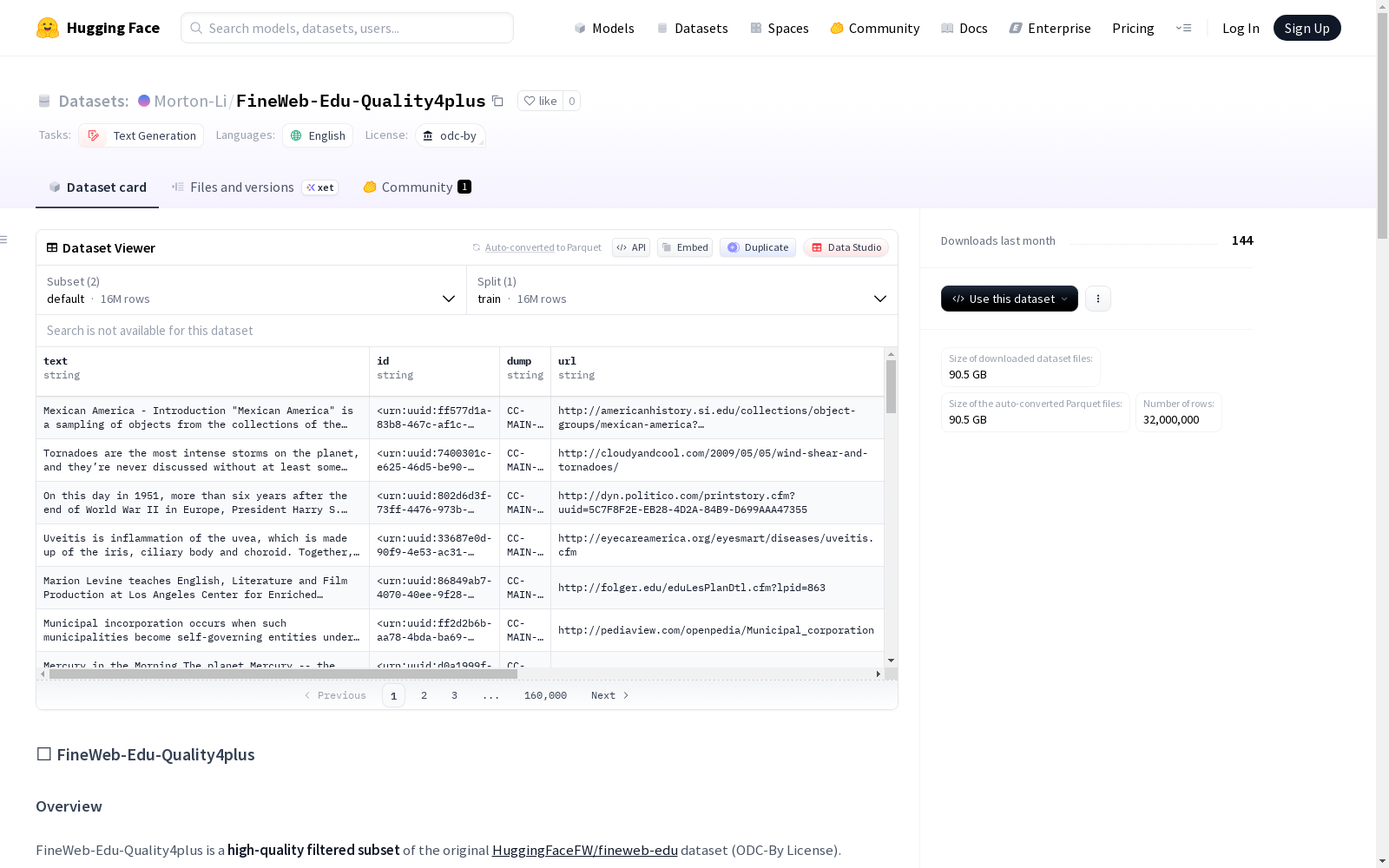Click the Embed button
Screen dimensions: 1389x868
(685, 247)
